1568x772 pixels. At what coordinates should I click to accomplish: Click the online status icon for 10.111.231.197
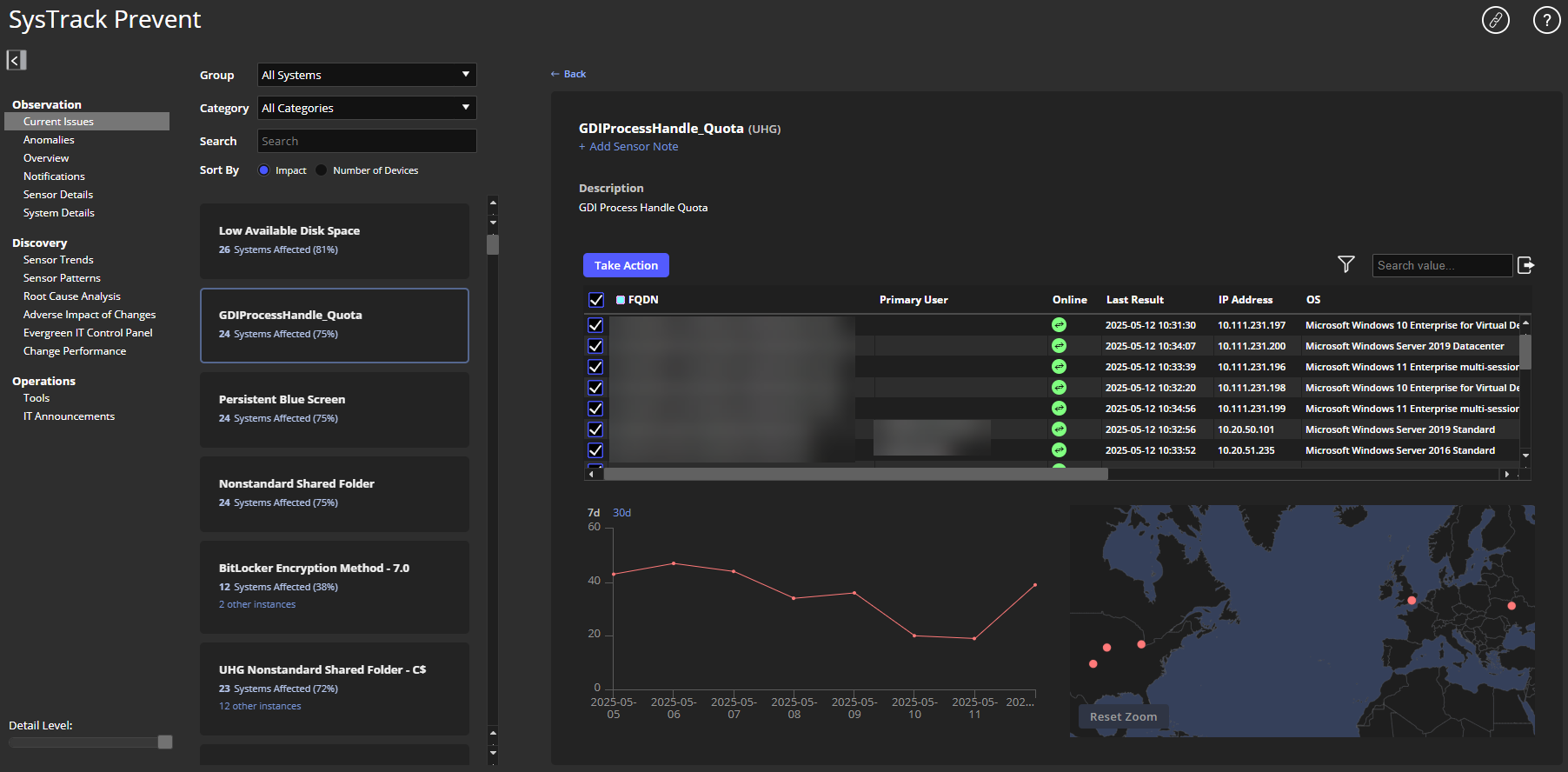1059,325
